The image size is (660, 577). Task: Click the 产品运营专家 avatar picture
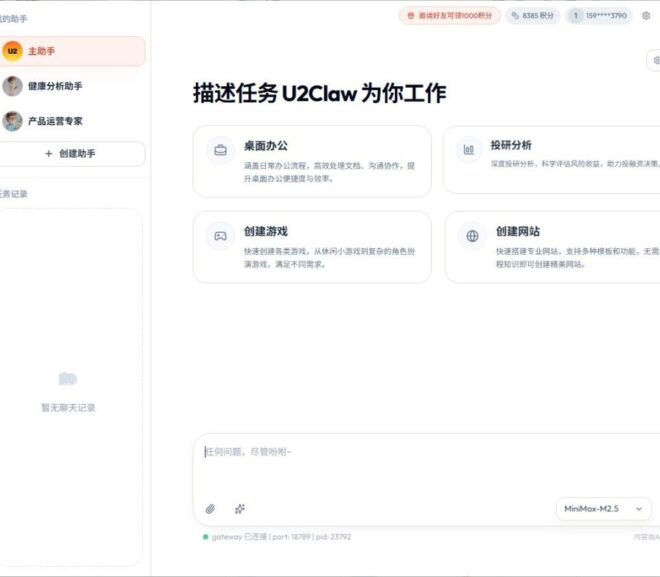click(12, 121)
